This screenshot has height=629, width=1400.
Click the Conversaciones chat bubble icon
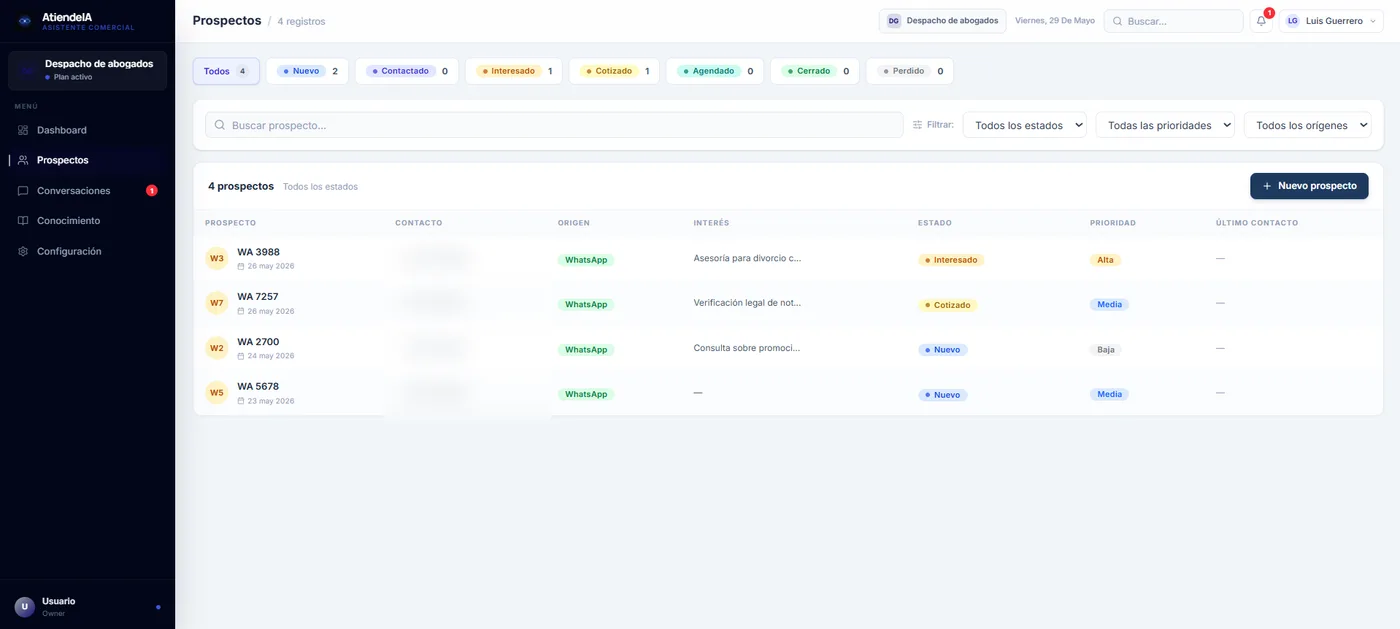pyautogui.click(x=23, y=191)
